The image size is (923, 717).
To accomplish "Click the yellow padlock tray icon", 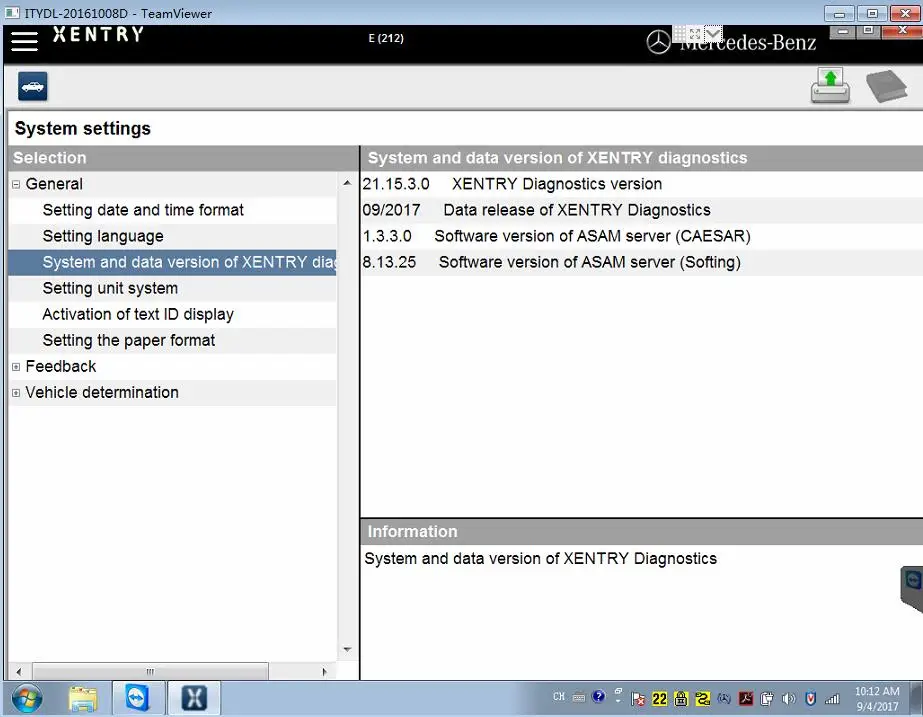I will pyautogui.click(x=681, y=699).
